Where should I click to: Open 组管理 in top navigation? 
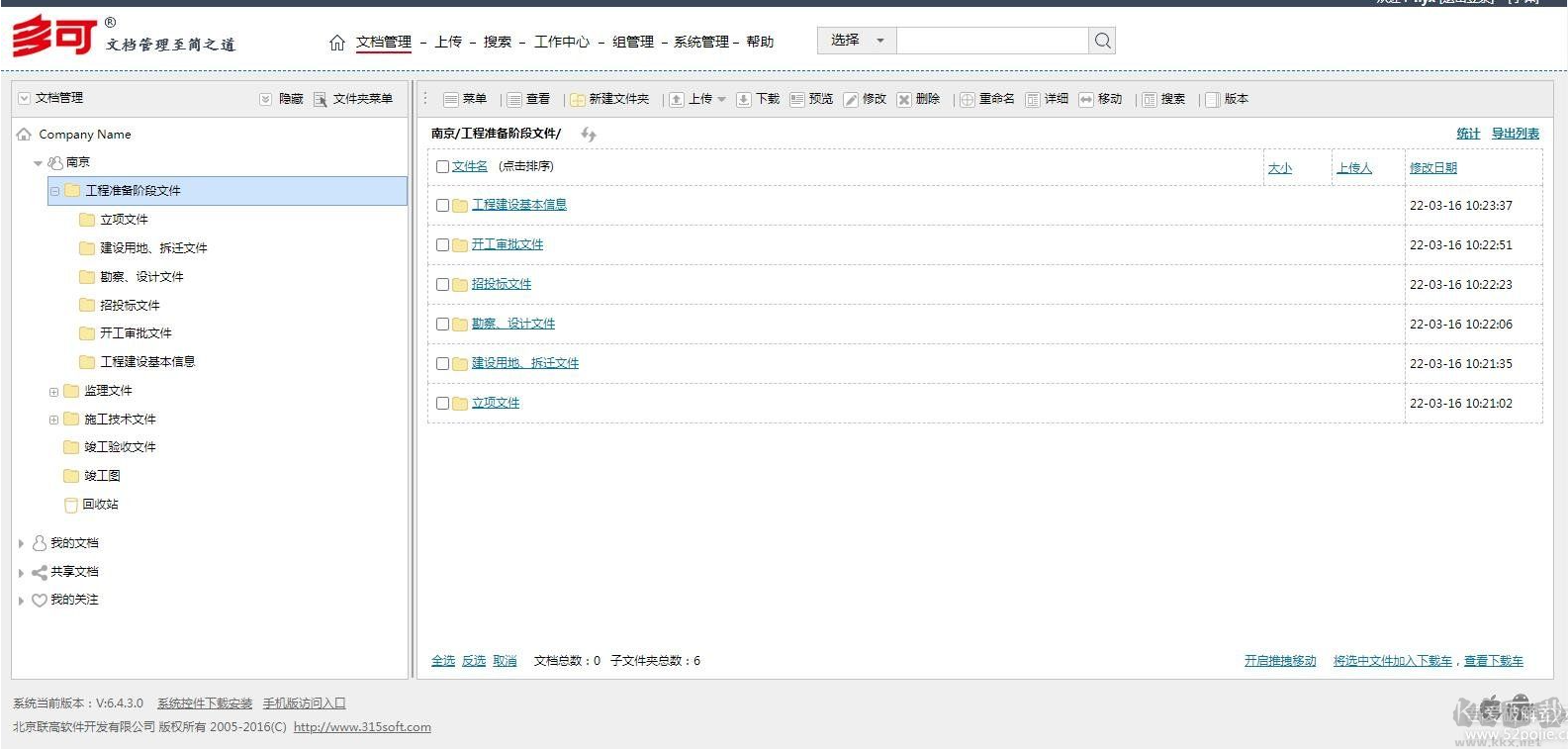633,42
